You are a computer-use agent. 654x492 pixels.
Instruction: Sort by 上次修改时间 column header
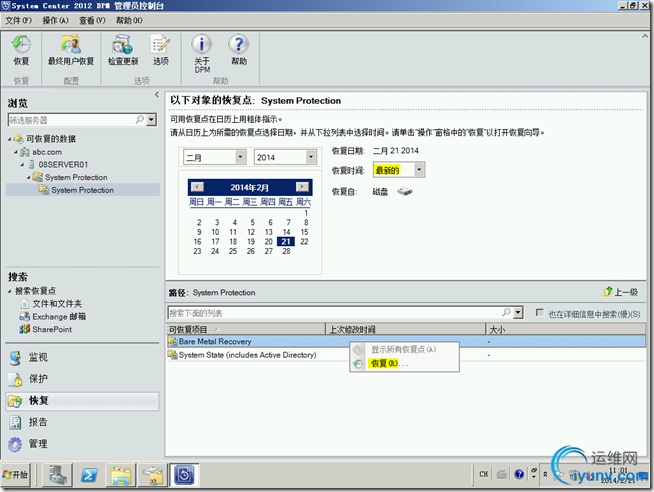coord(405,329)
